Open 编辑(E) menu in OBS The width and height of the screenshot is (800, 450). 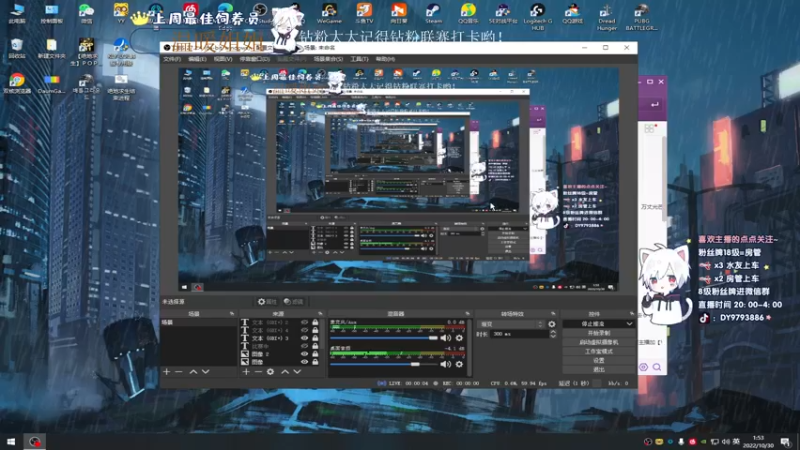tap(197, 59)
